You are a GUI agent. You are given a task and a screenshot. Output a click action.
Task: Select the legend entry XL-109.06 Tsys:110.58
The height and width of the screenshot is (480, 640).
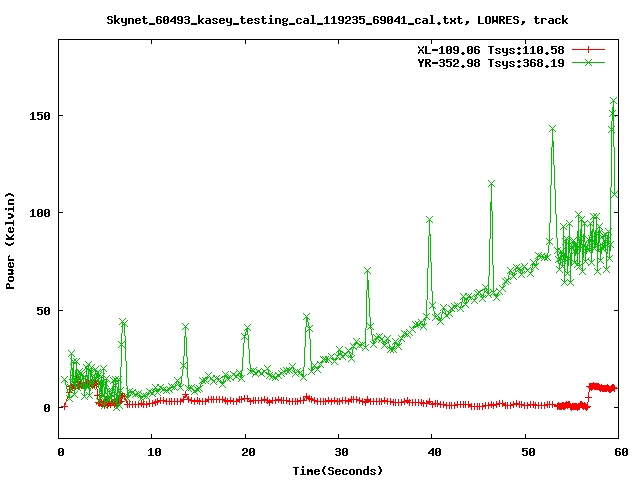point(491,50)
